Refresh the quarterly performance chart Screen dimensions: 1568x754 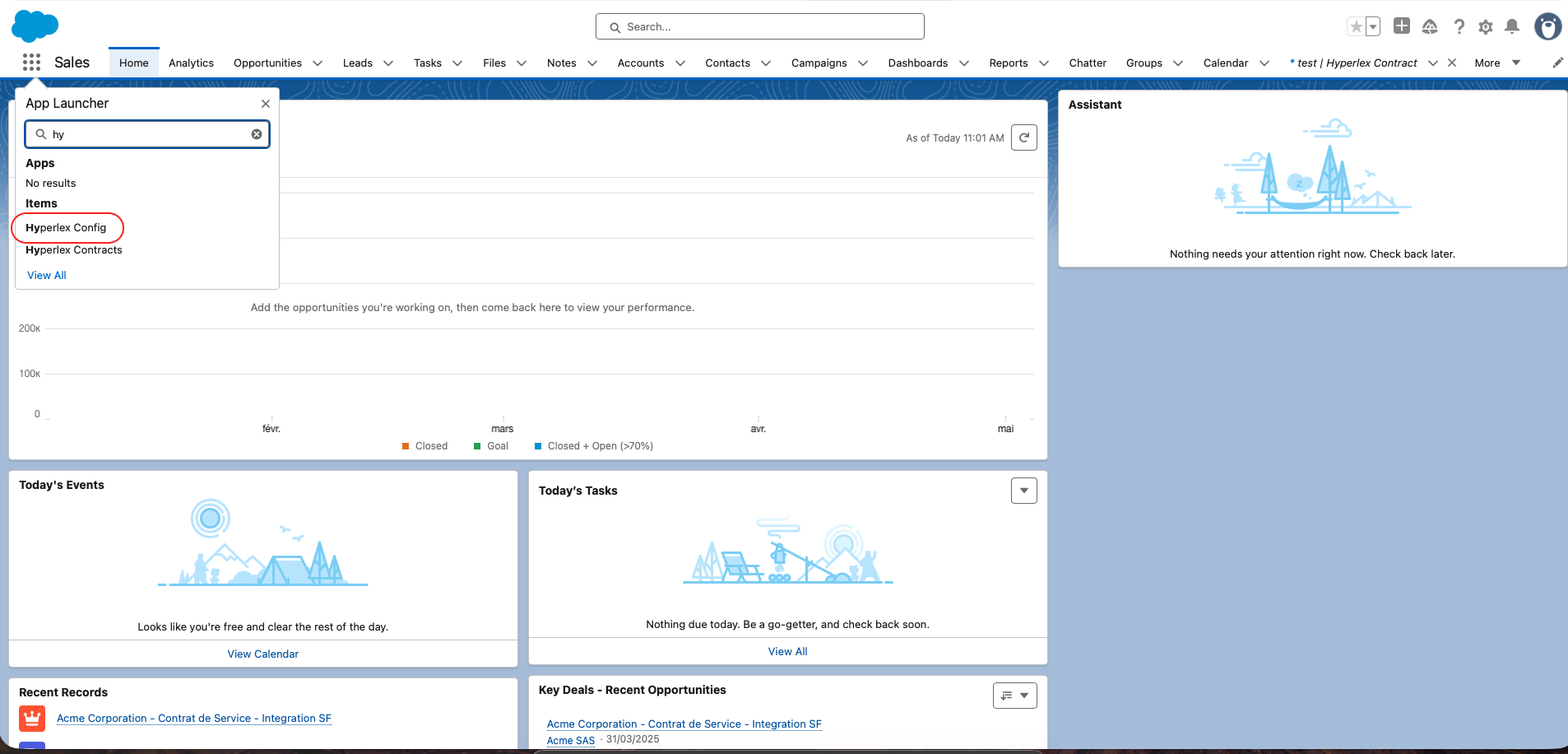pos(1024,137)
